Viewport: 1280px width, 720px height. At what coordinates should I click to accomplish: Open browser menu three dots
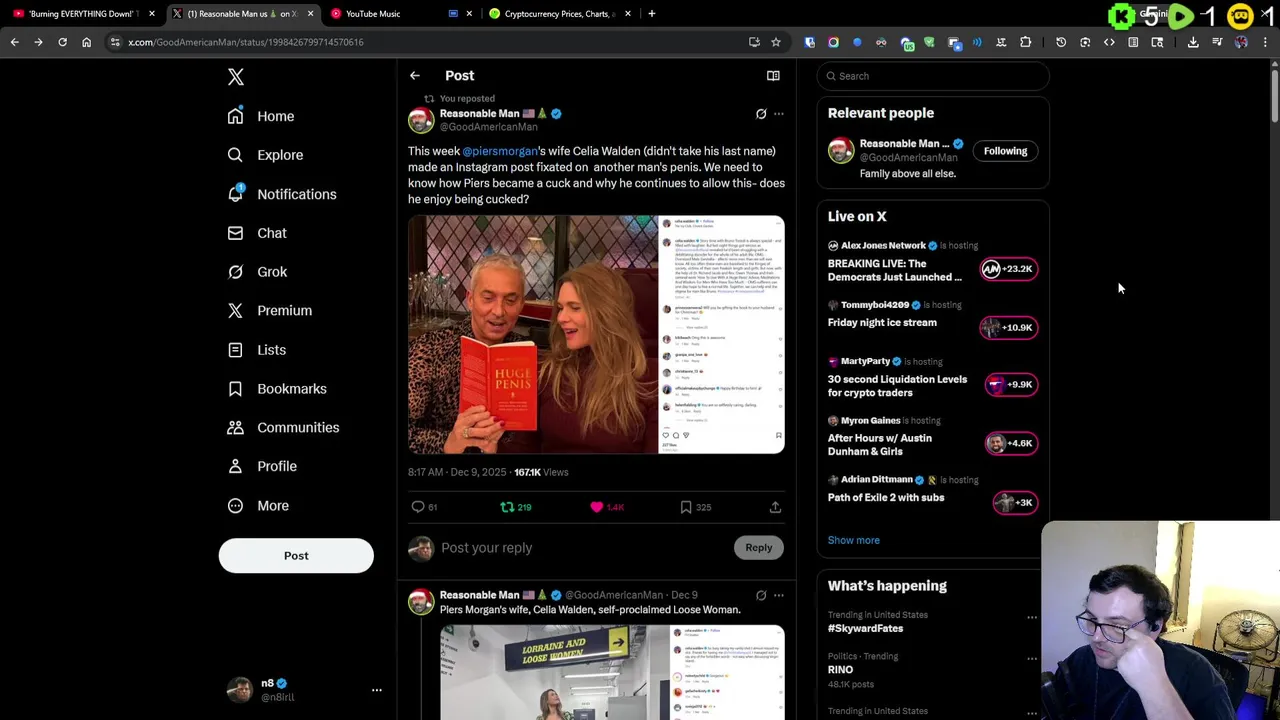coord(1265,42)
